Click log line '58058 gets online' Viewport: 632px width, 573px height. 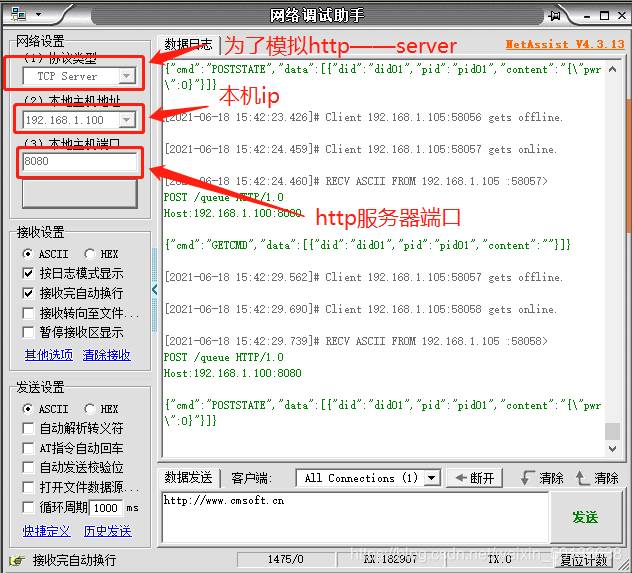coord(361,309)
